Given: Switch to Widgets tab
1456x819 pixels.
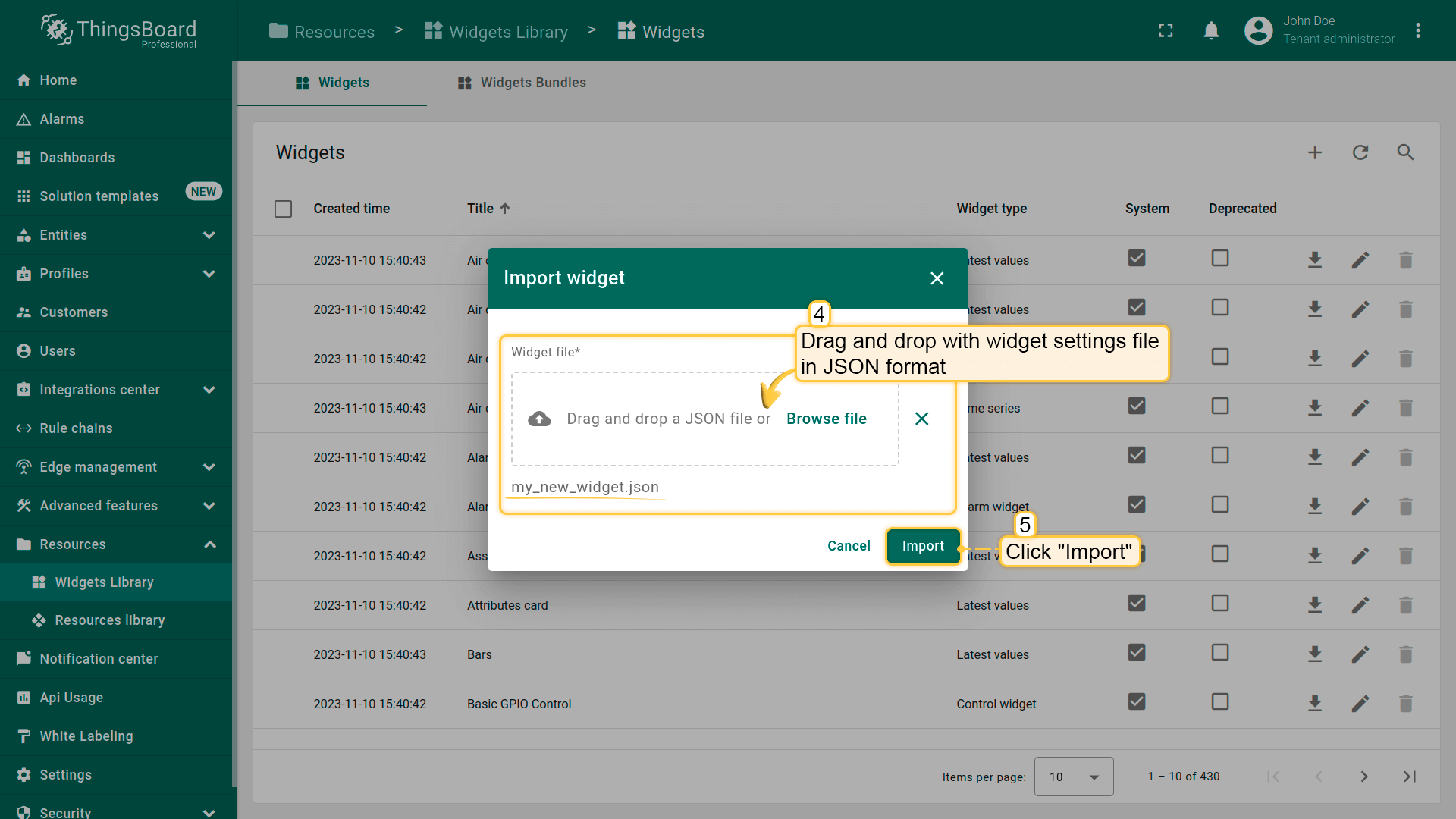Looking at the screenshot, I should (x=332, y=83).
